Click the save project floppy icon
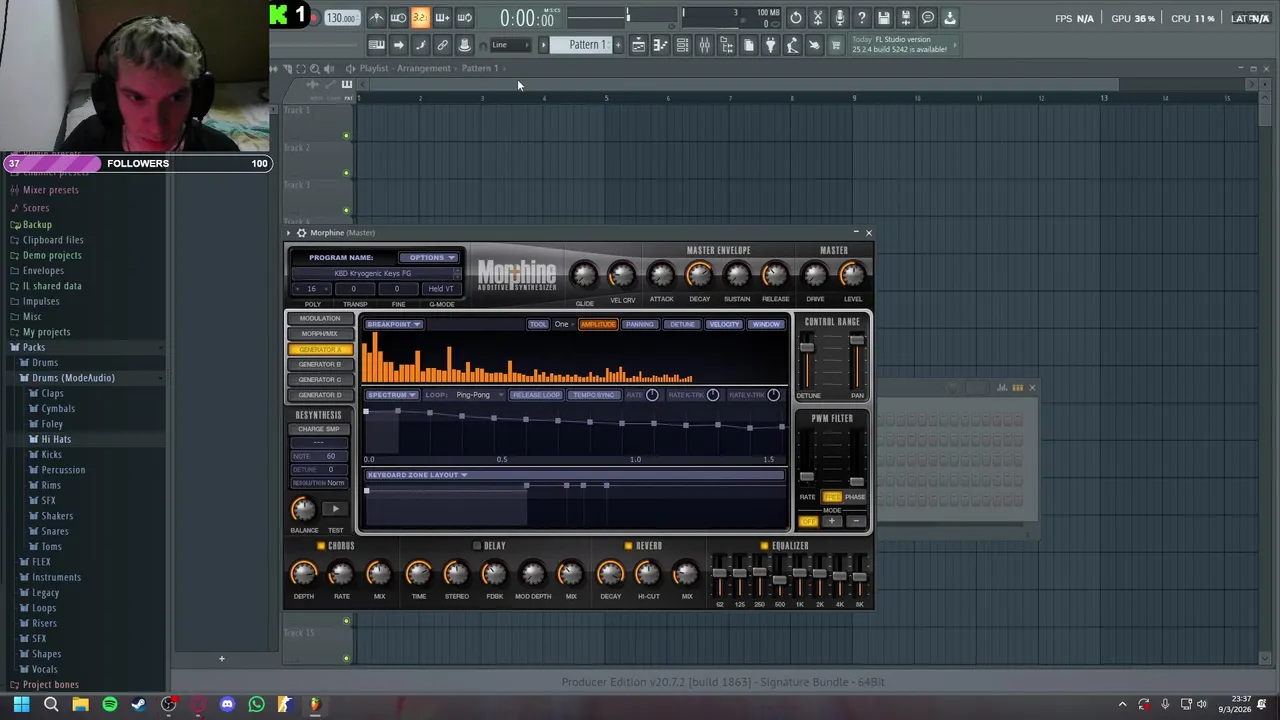The width and height of the screenshot is (1280, 720). [883, 18]
